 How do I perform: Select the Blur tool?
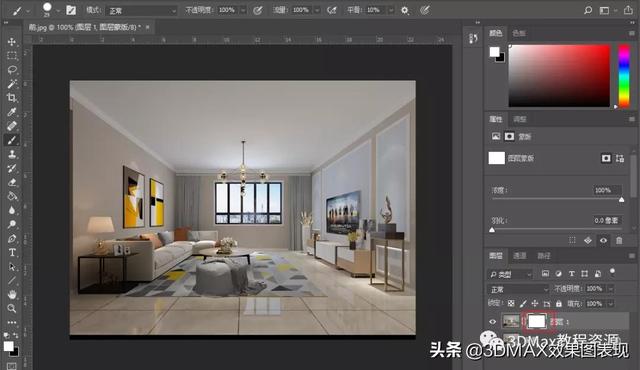(x=12, y=210)
